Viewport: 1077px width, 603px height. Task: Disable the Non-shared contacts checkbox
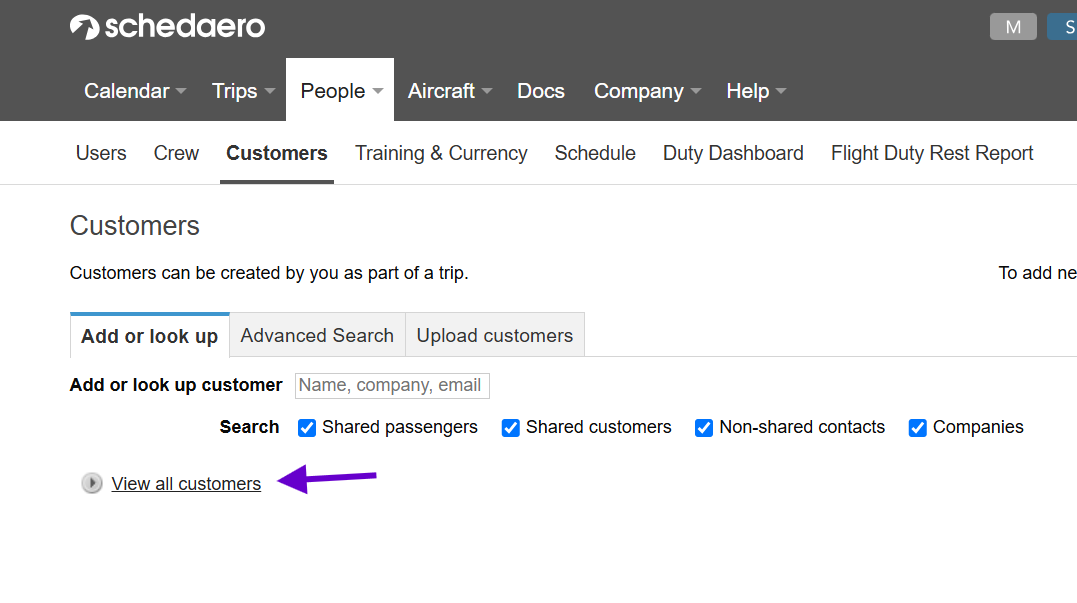[x=704, y=428]
